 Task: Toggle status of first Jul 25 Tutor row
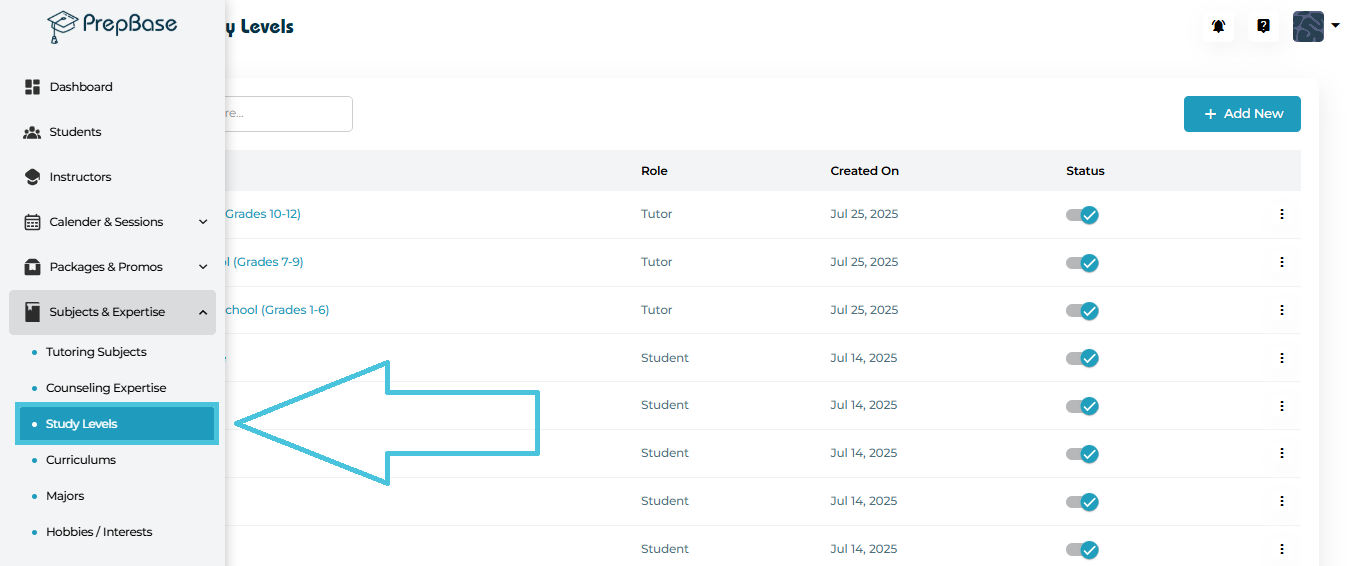(x=1083, y=215)
